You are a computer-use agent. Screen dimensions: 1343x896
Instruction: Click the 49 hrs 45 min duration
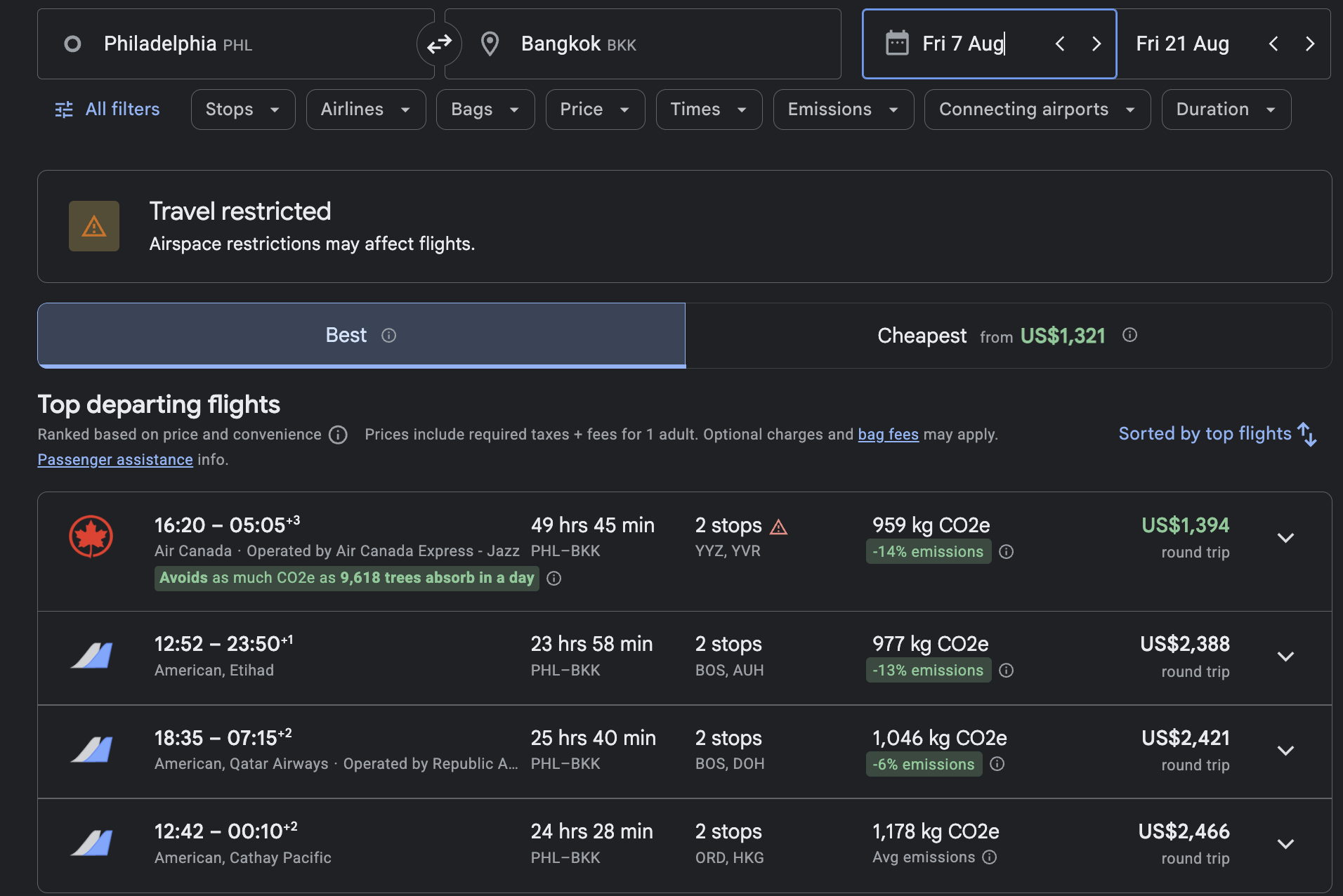[593, 525]
